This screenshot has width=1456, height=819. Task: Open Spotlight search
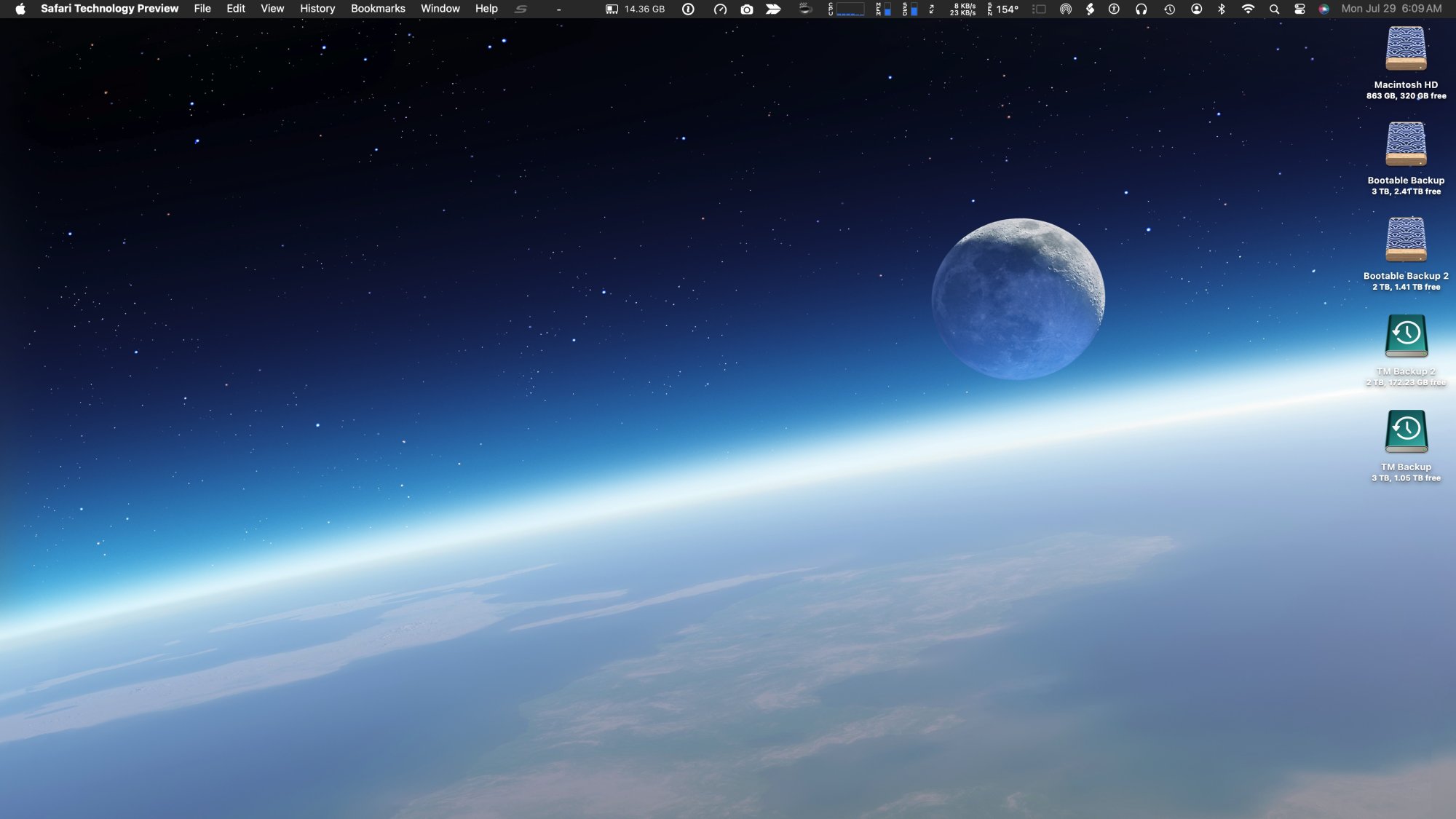(x=1274, y=9)
